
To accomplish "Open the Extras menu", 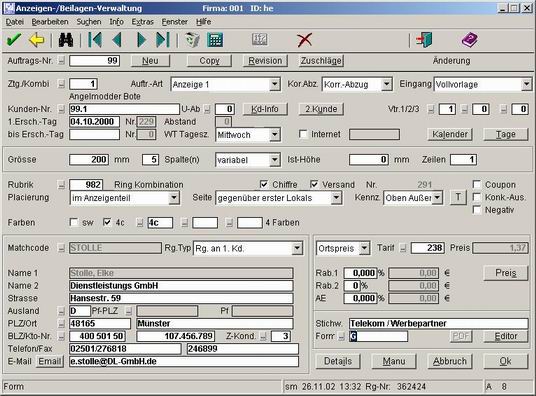I will (x=143, y=22).
